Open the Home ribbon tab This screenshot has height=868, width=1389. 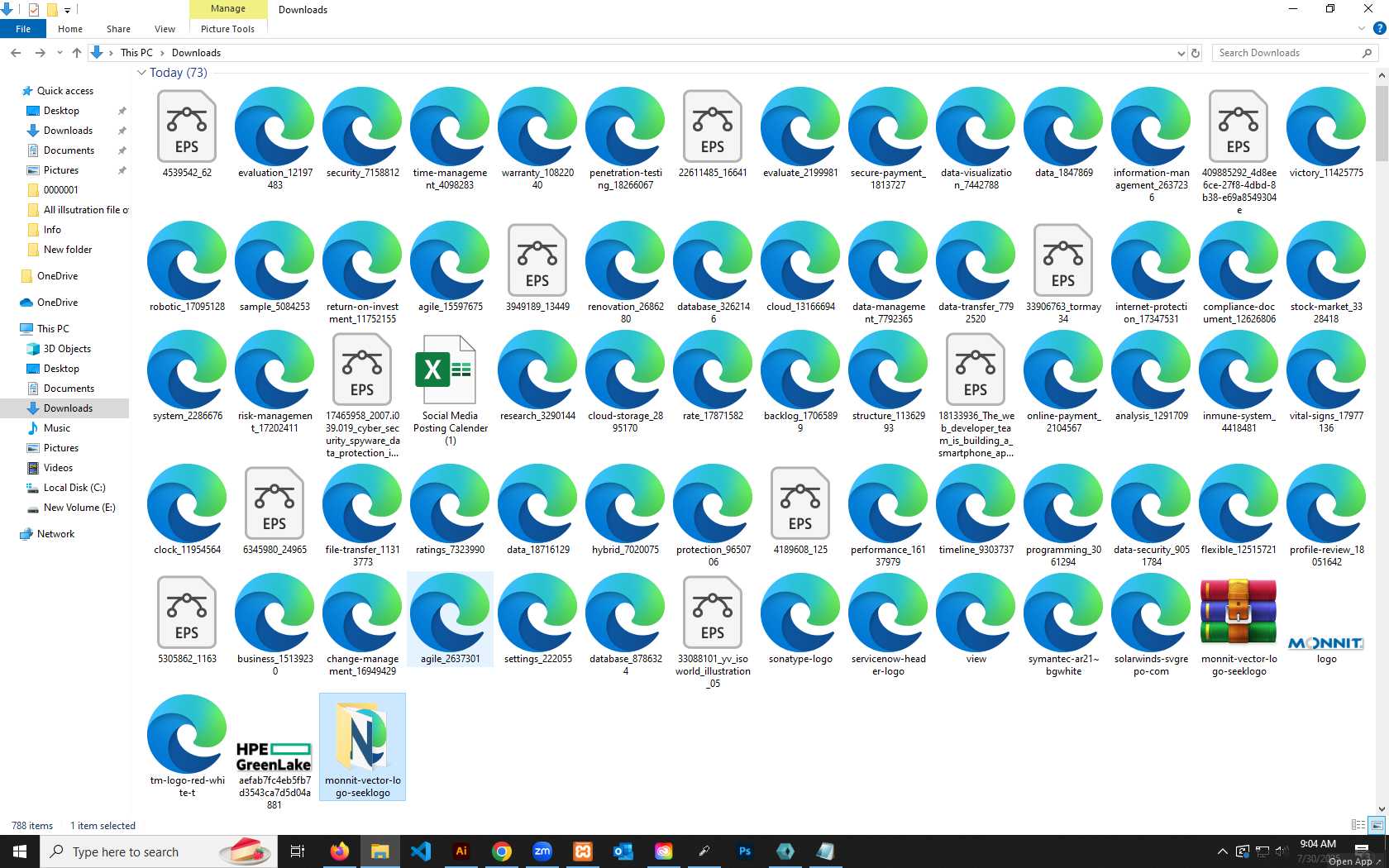tap(70, 29)
